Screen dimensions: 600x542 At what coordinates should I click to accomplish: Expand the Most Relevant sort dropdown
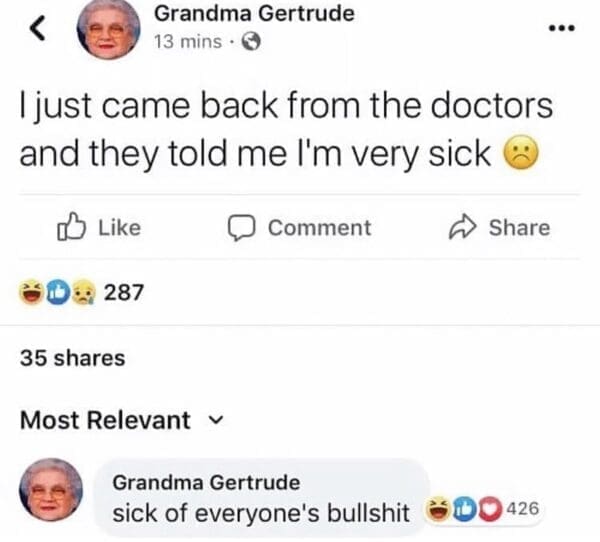pos(121,420)
